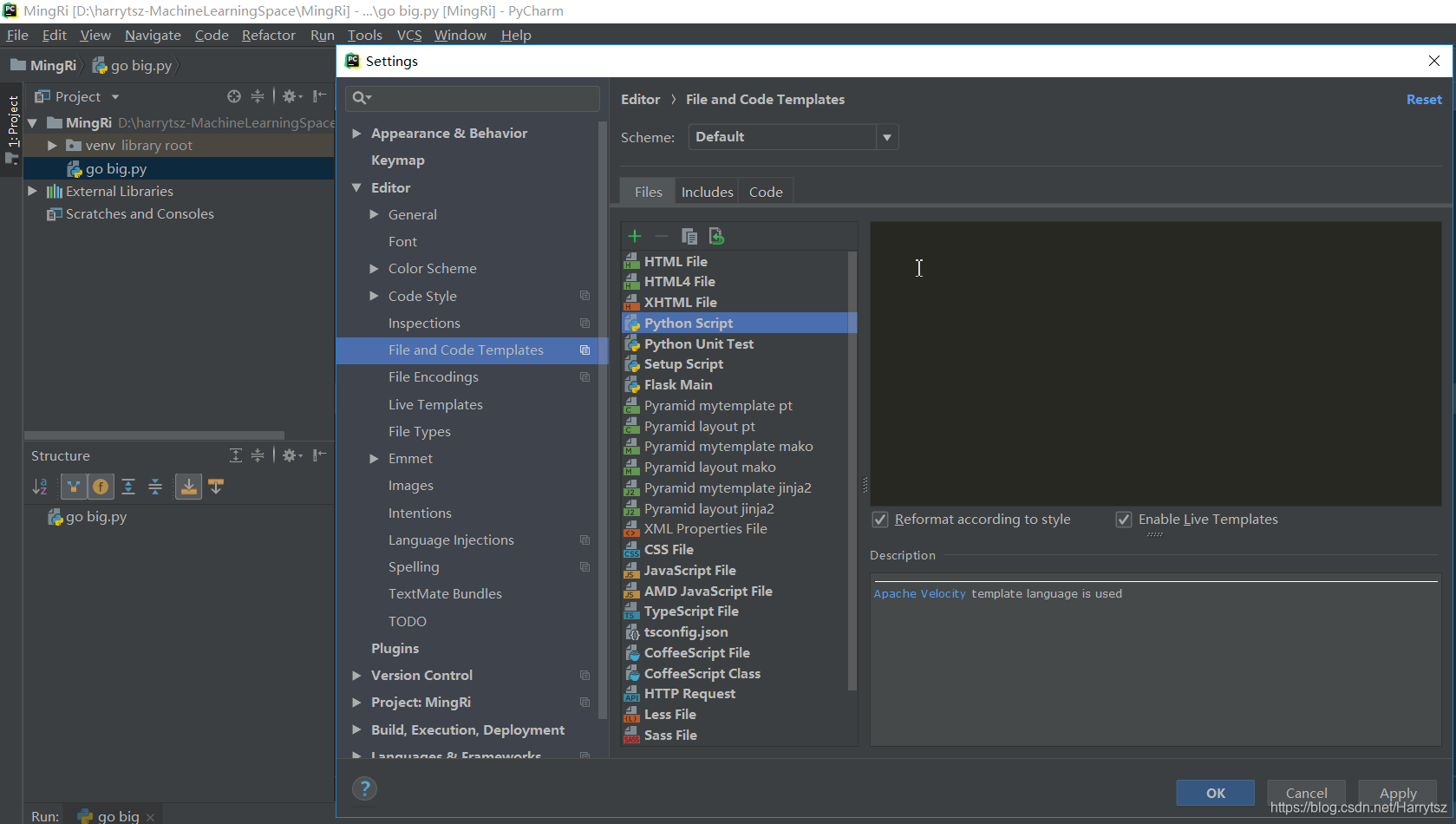This screenshot has height=824, width=1456.
Task: Click Expand All icon in Structure toolbar
Action: [128, 487]
